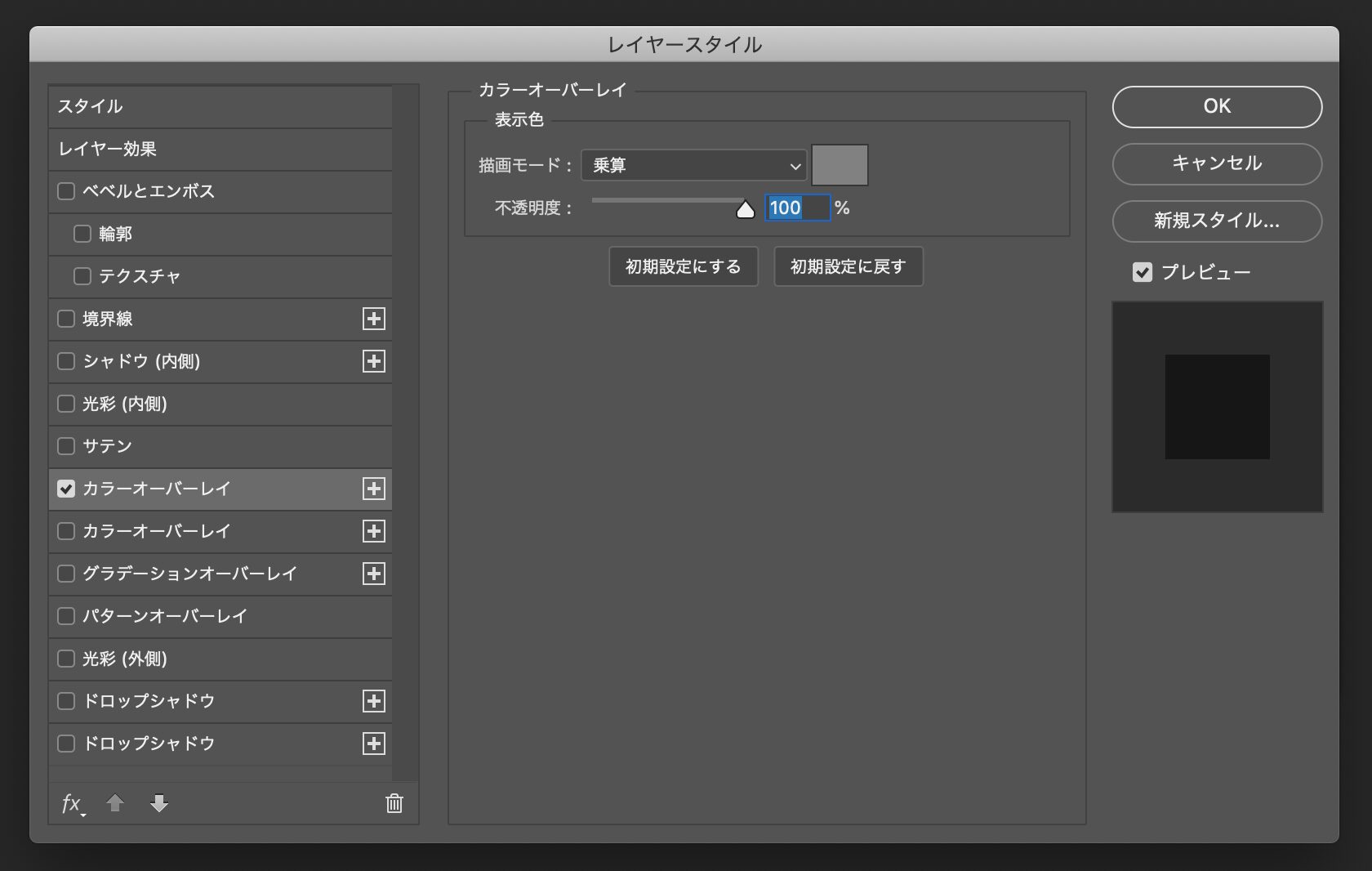This screenshot has height=871, width=1372.
Task: Delete effect with trash icon
Action: 394,803
